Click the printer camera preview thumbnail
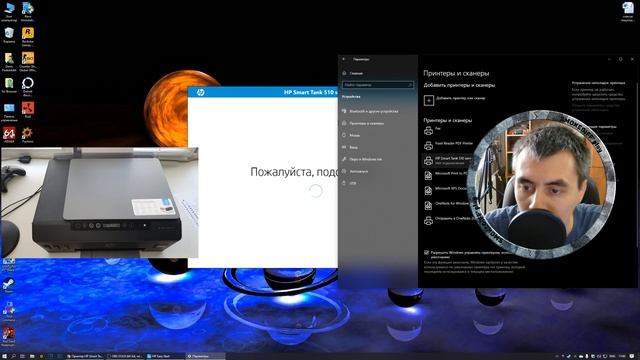 pos(100,202)
